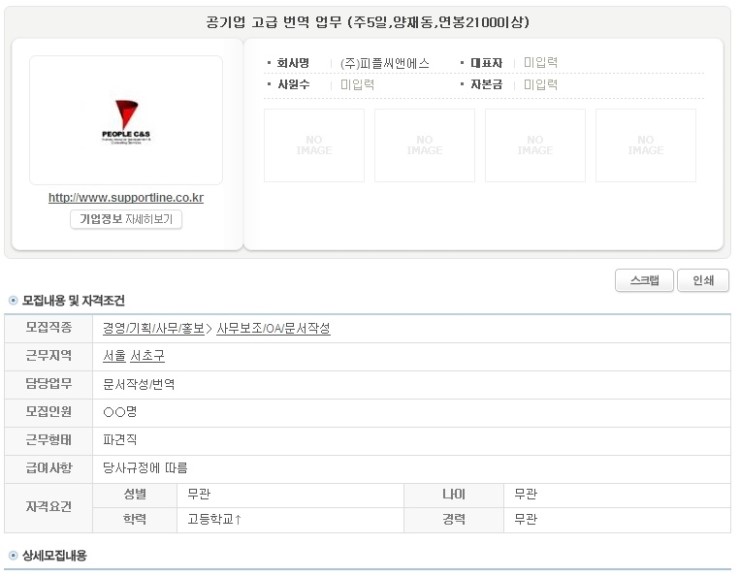Click the 사원수 label
This screenshot has height=577, width=740.
293,84
